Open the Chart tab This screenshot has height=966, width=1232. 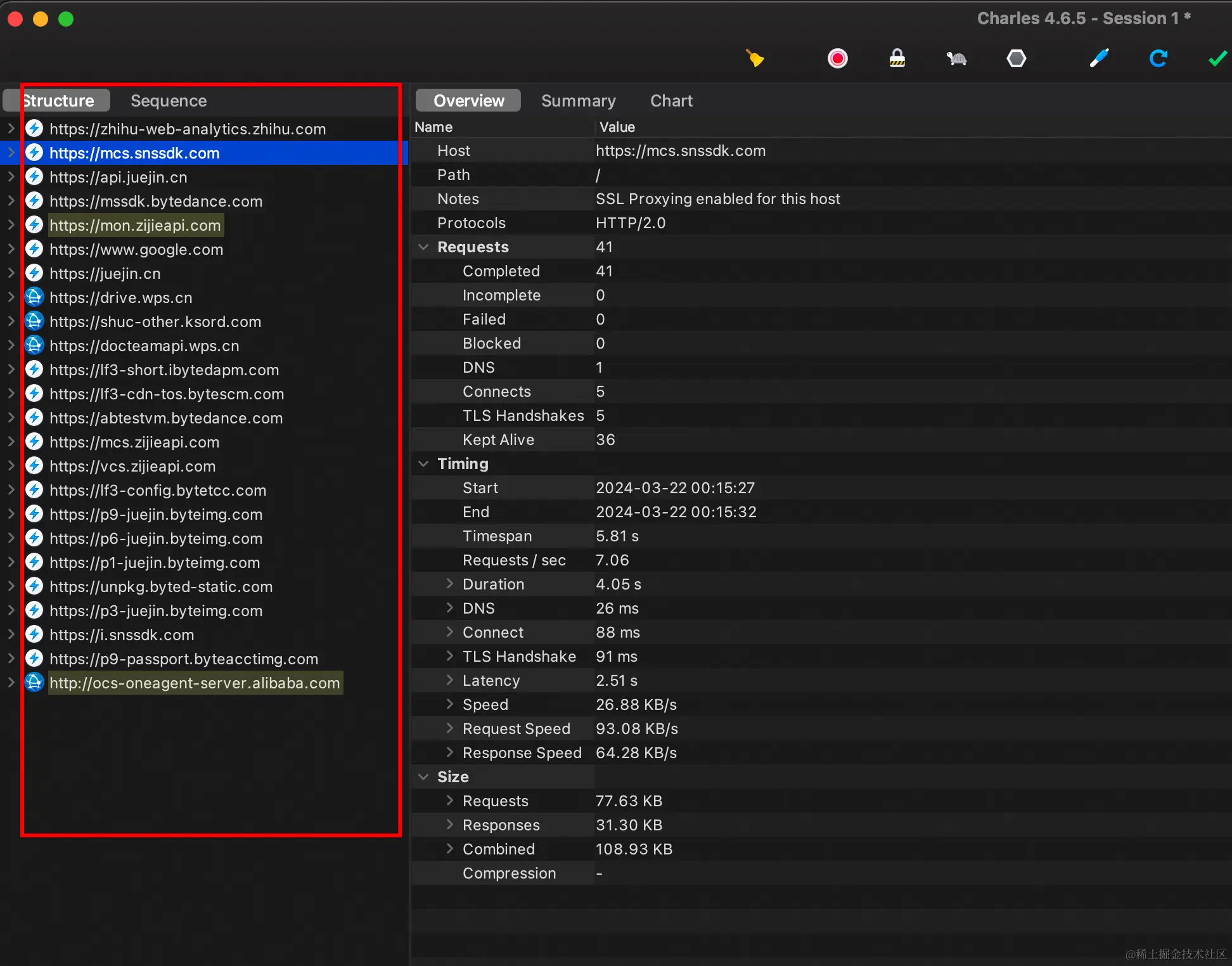[671, 101]
